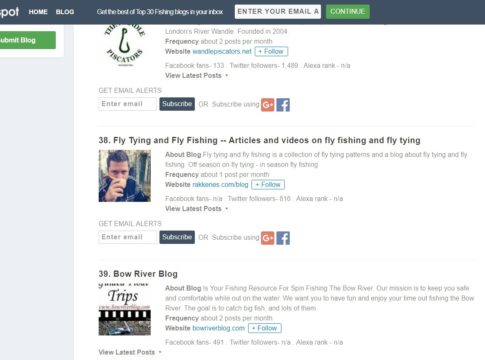The height and width of the screenshot is (360, 485).
Task: Focus the header email address field
Action: (x=278, y=12)
